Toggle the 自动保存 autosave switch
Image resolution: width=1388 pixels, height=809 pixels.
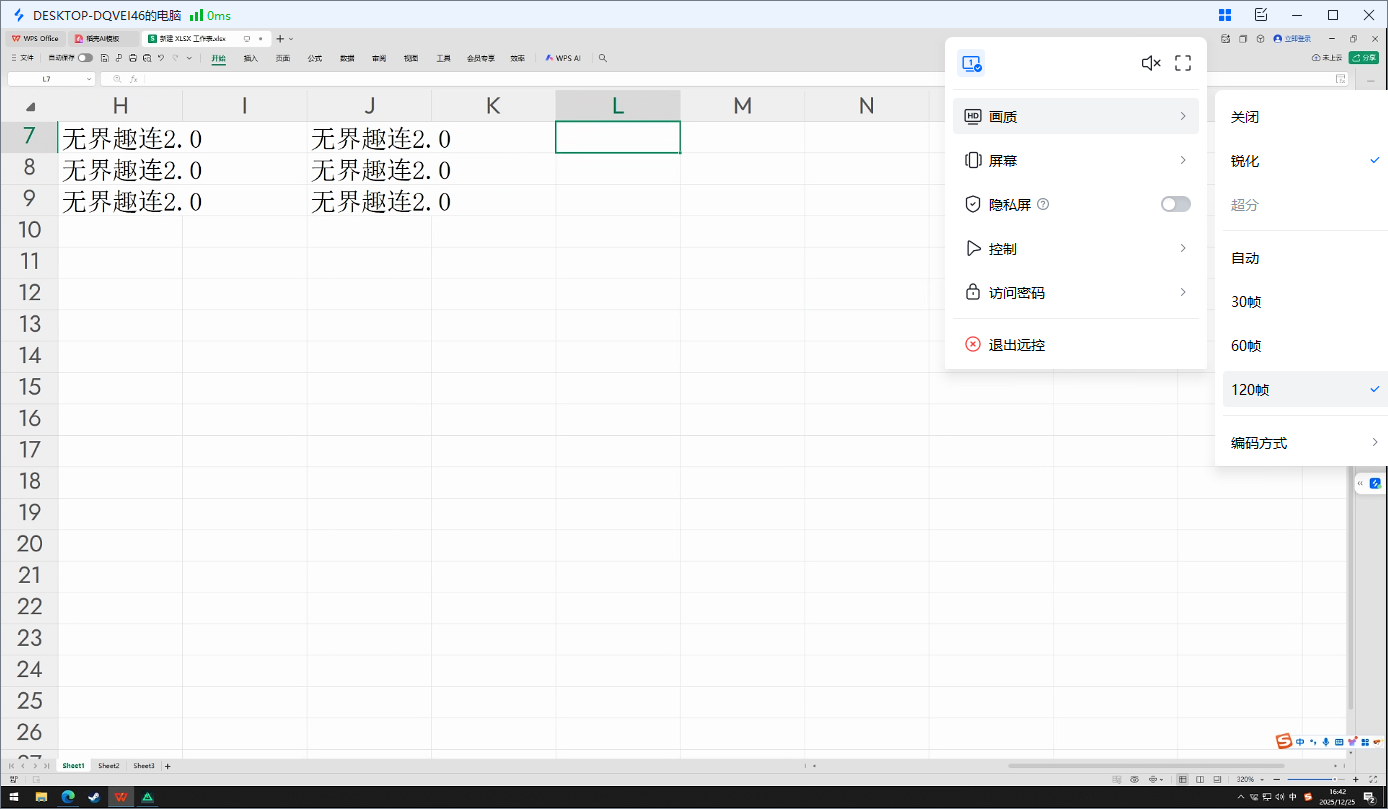85,58
